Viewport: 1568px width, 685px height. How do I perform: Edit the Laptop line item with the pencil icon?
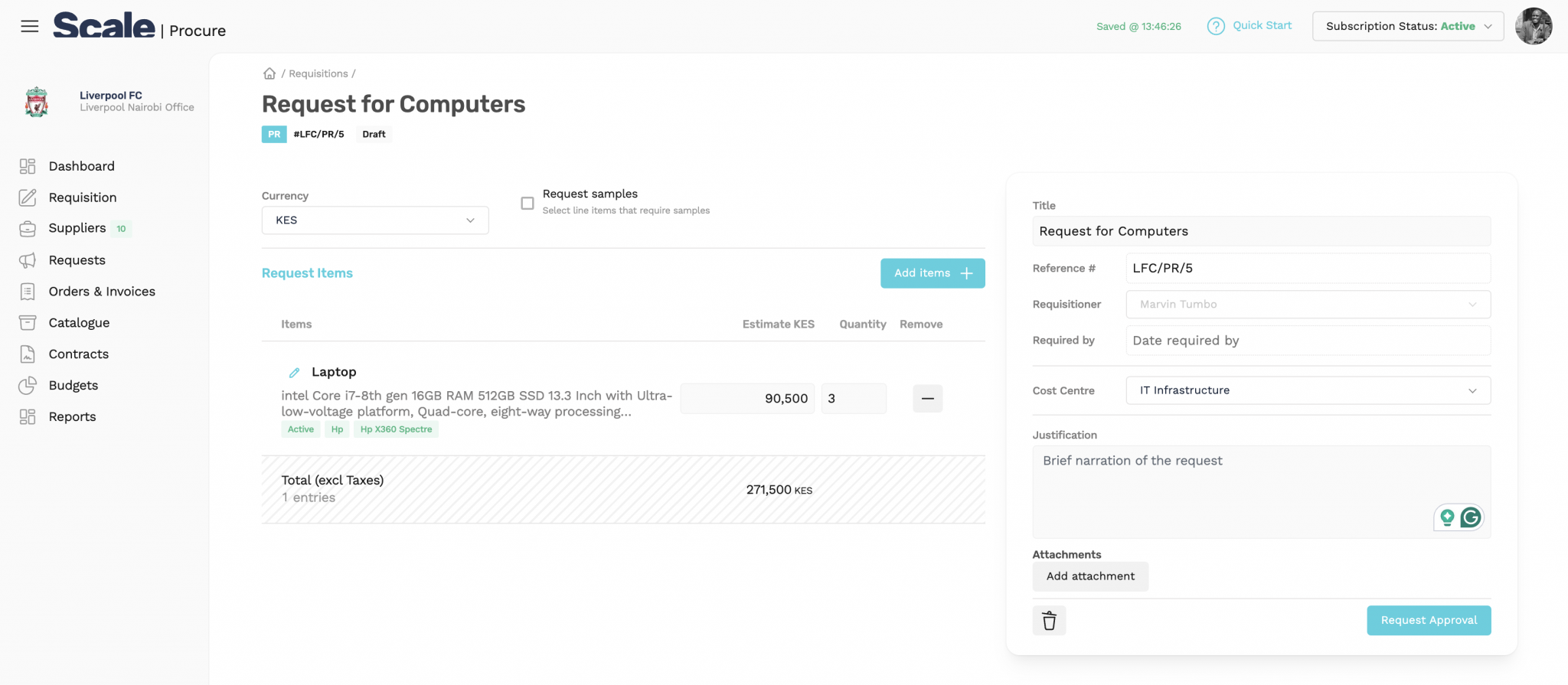pyautogui.click(x=294, y=373)
